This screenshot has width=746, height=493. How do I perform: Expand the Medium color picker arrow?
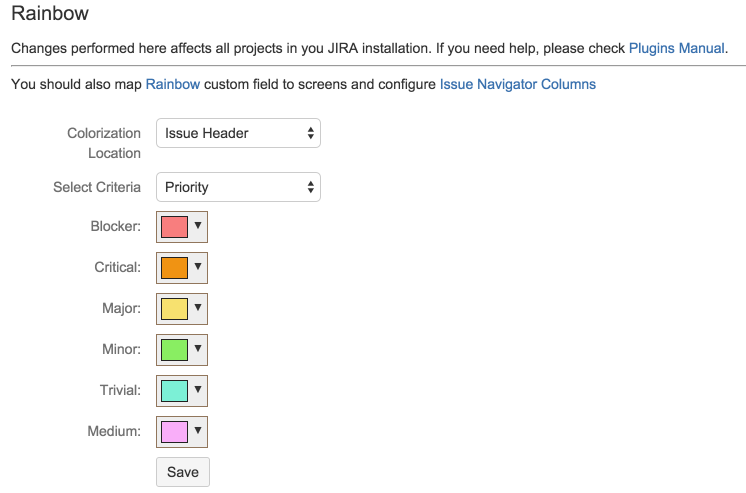pyautogui.click(x=198, y=431)
